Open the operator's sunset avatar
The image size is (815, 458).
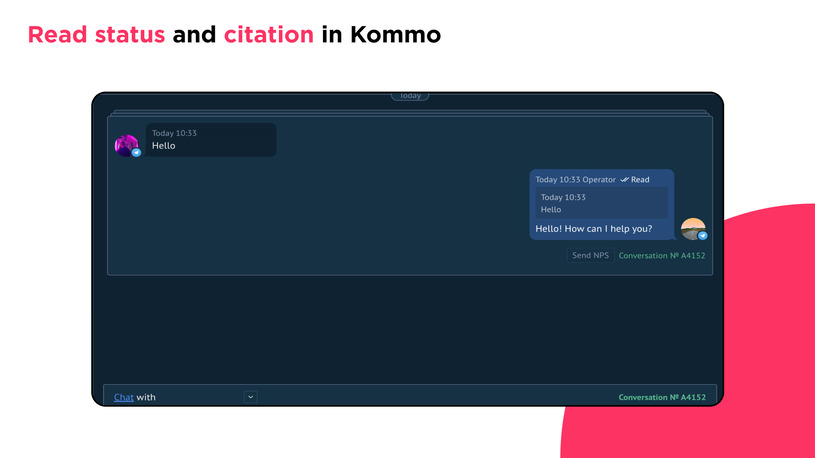693,229
